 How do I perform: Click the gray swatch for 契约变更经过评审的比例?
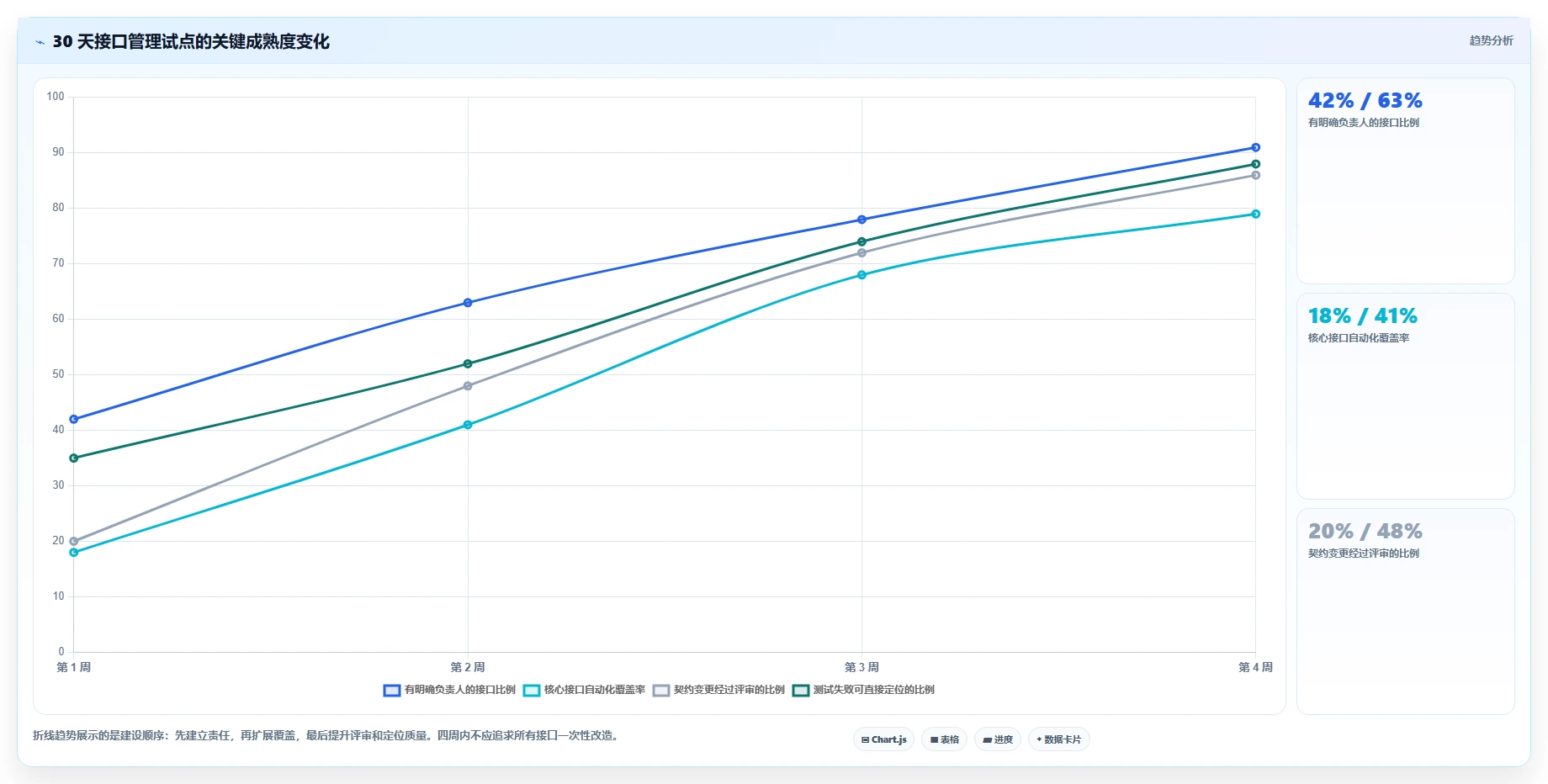pos(661,691)
